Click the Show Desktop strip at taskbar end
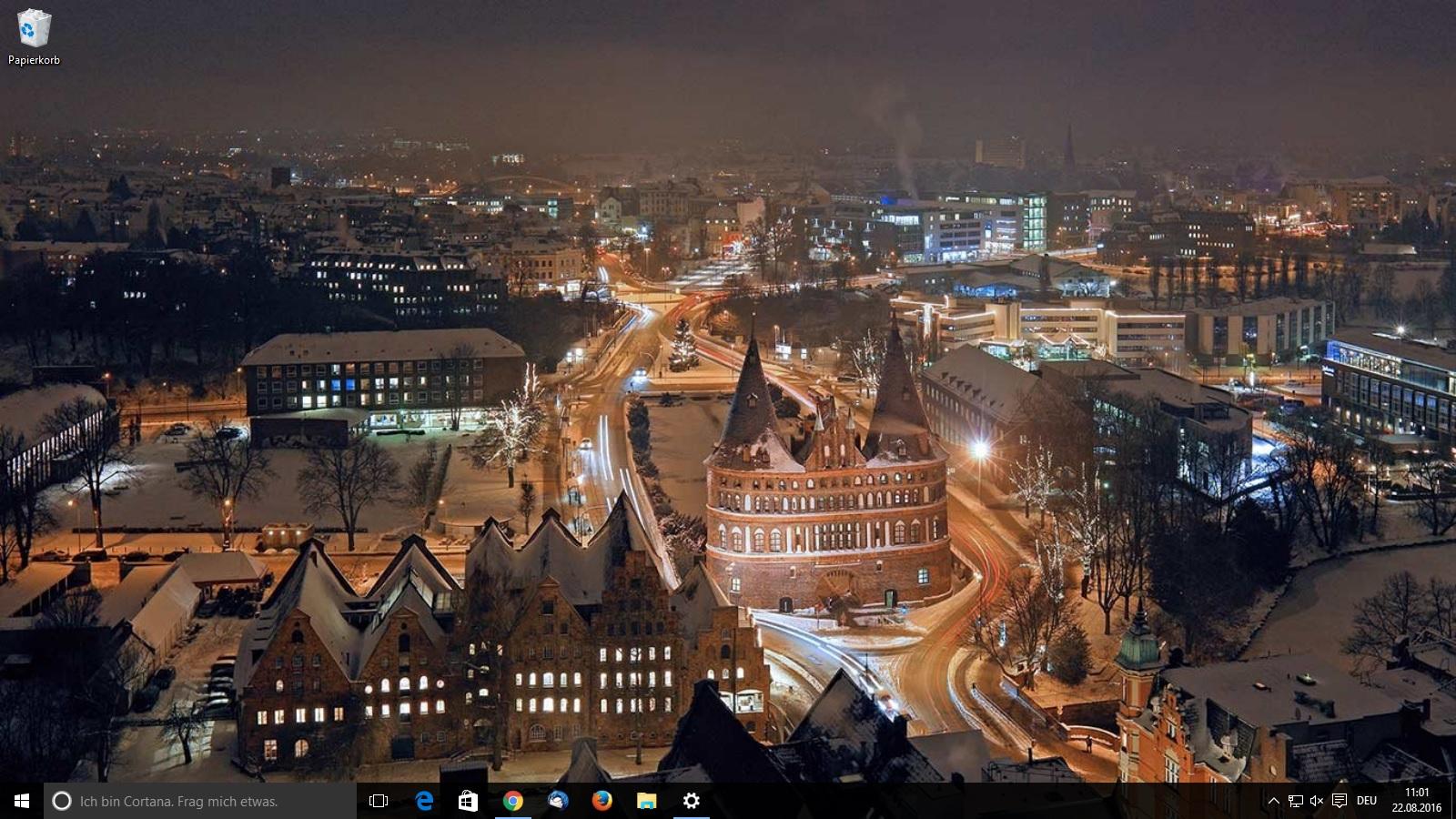 coord(1453,801)
